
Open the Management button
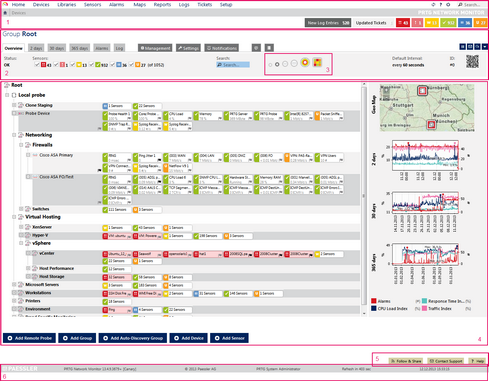pos(155,48)
